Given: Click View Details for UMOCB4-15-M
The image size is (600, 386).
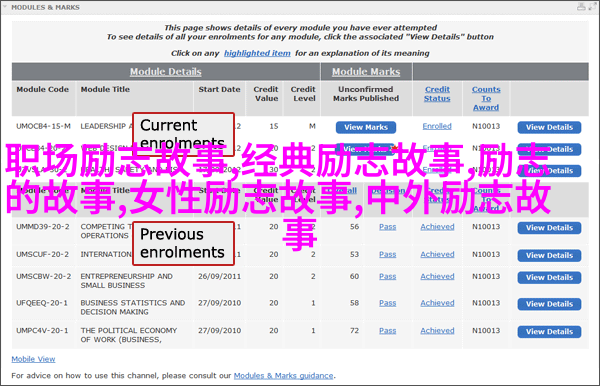Looking at the screenshot, I should 549,127.
